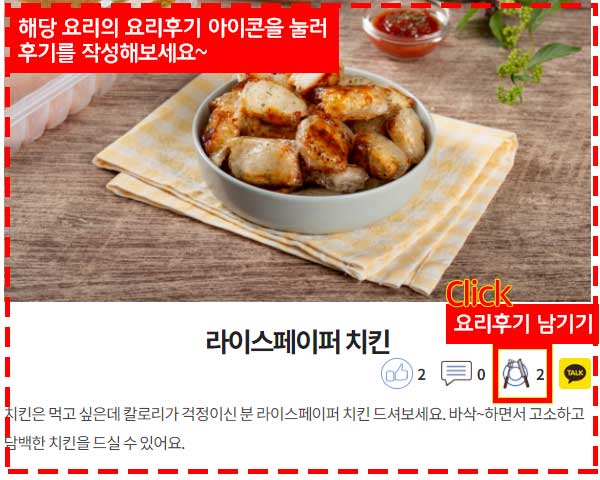Click the comment count number 0
Viewport: 600px width, 480px height.
tap(481, 375)
